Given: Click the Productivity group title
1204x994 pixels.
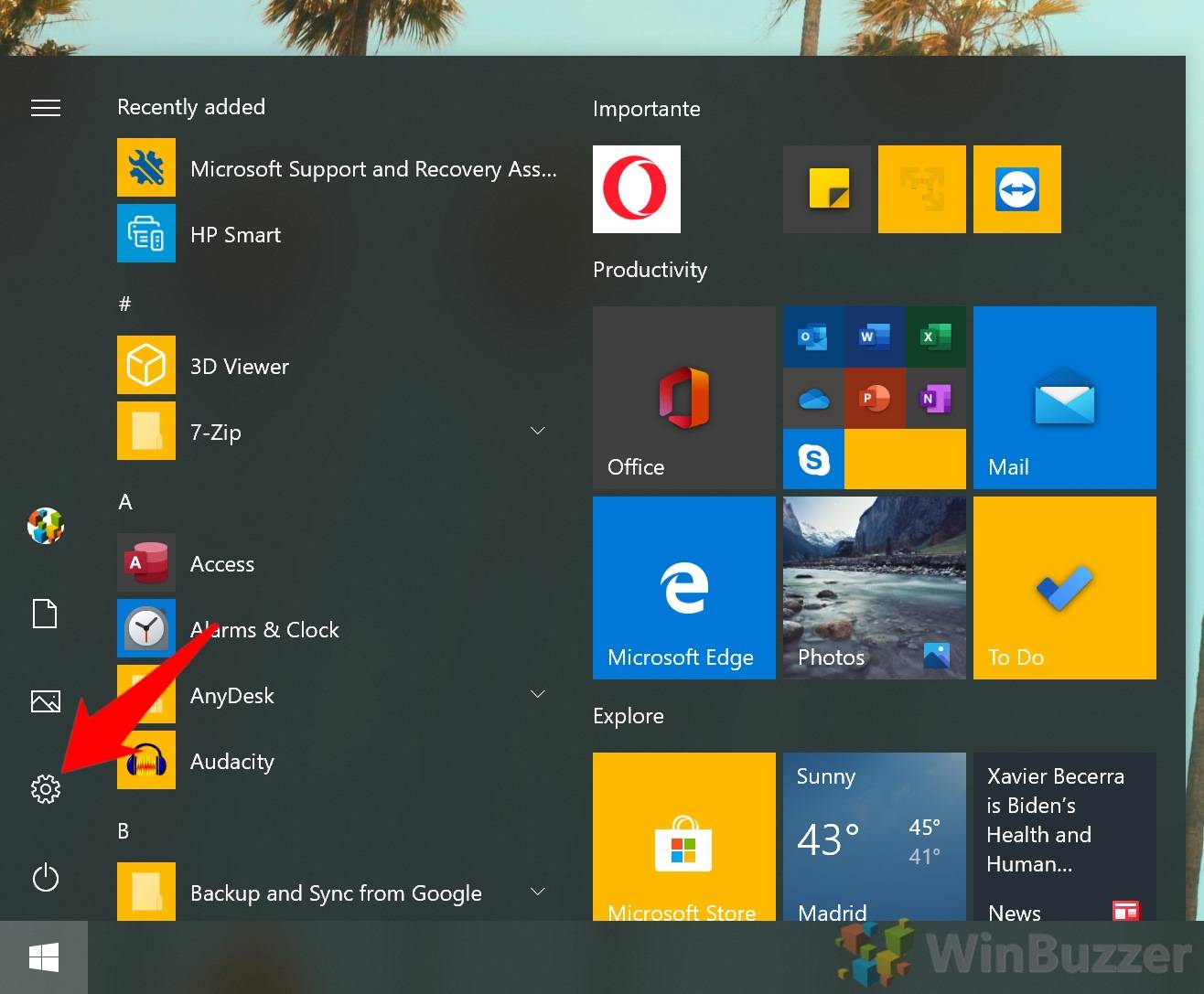Looking at the screenshot, I should click(650, 270).
